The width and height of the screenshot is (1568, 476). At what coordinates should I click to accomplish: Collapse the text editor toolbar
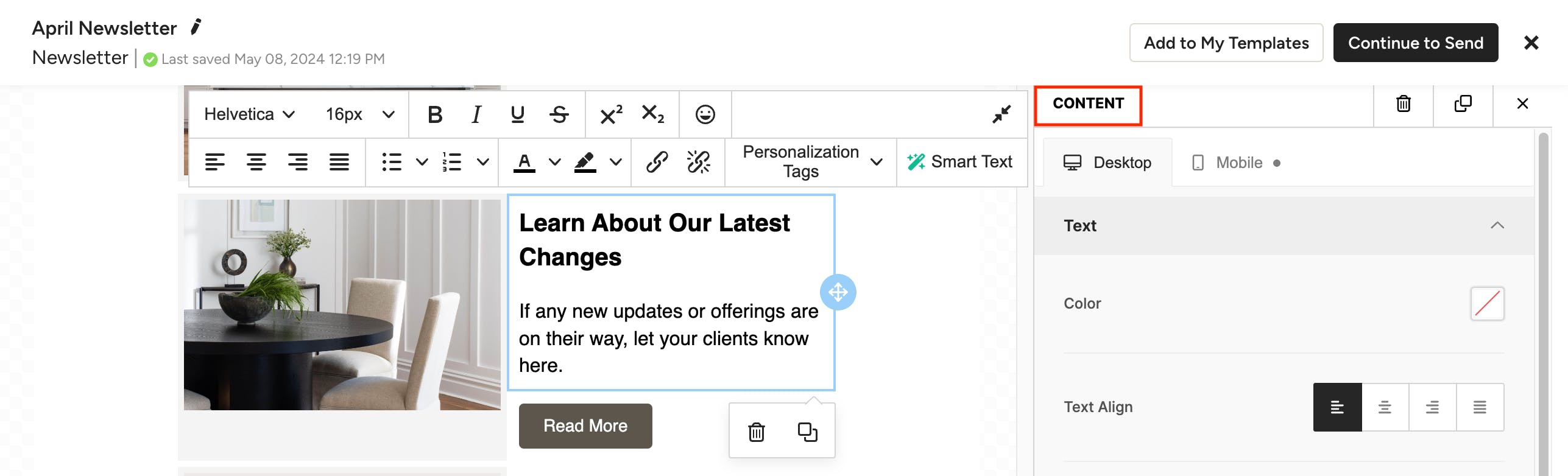pos(1001,114)
